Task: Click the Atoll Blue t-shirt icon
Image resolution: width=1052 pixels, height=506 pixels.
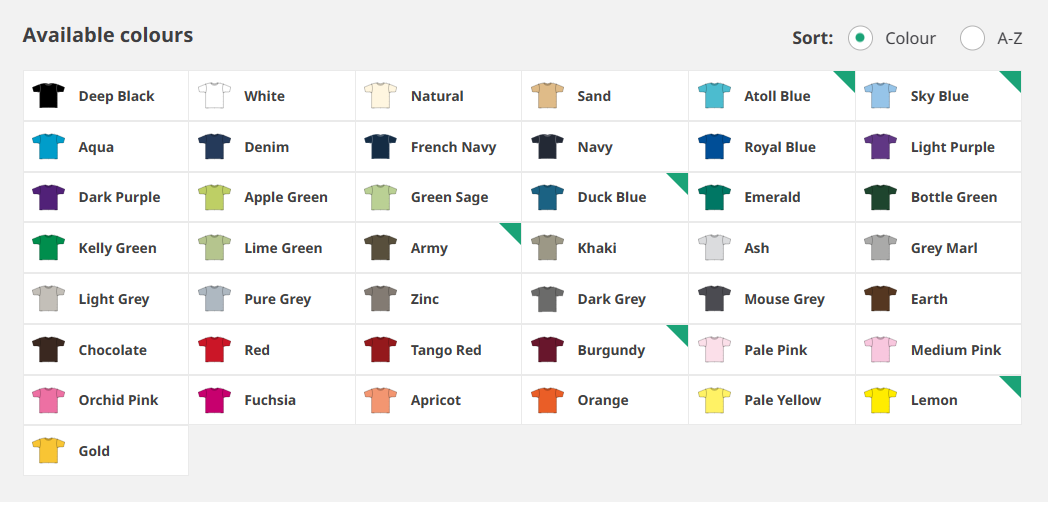Action: [x=715, y=96]
